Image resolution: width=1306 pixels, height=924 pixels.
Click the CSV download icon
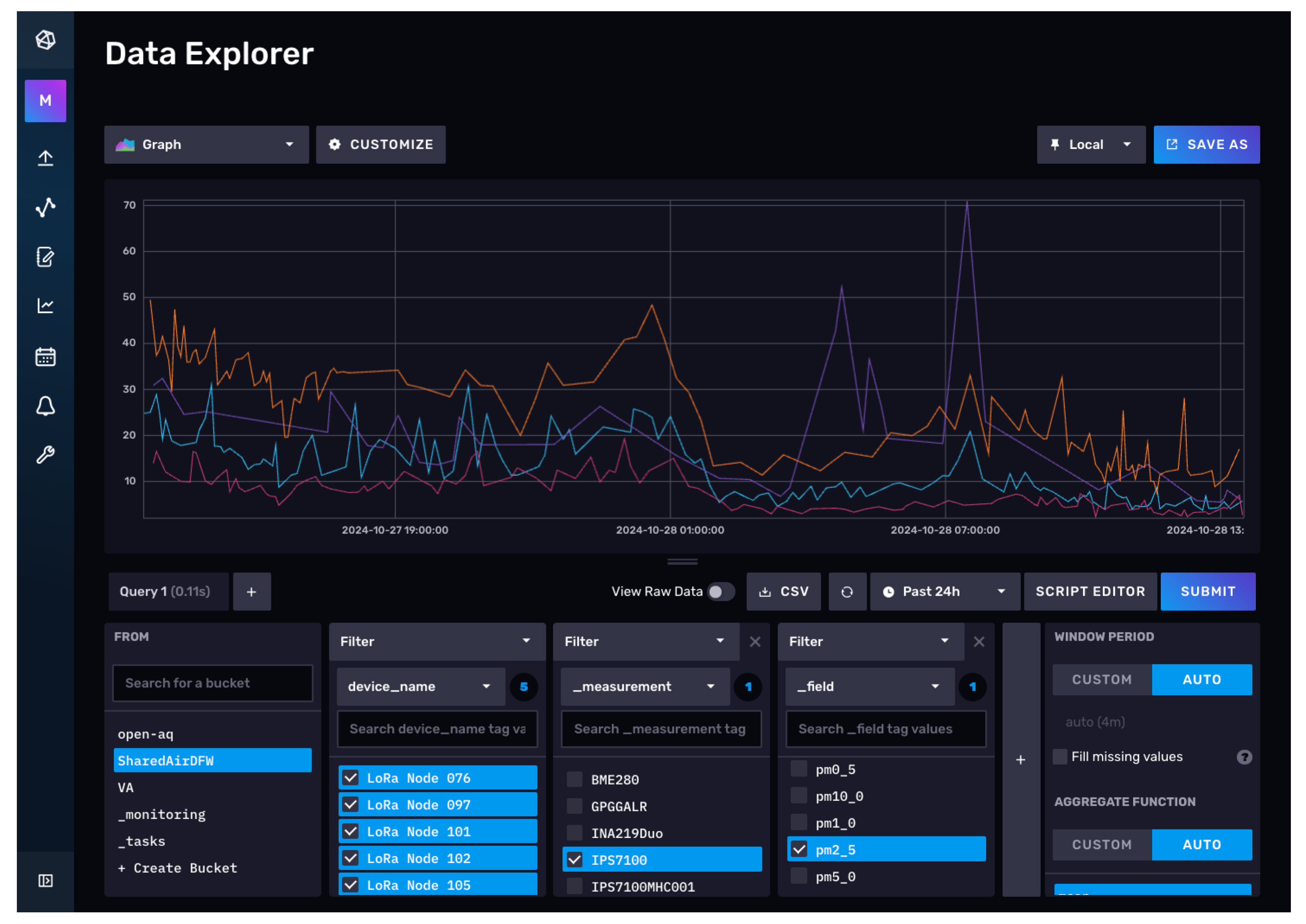(765, 592)
